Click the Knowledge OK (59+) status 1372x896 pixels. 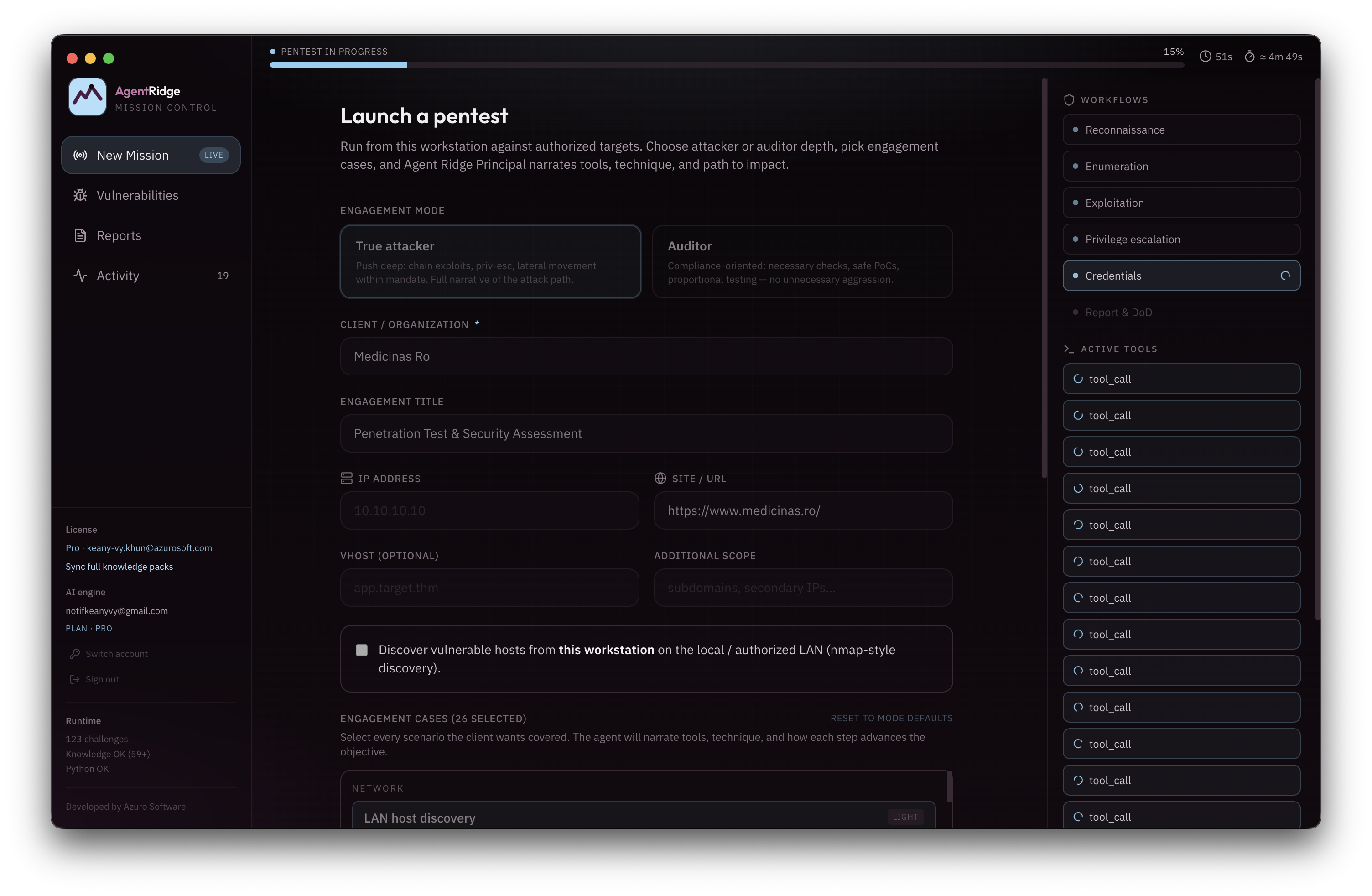coord(108,754)
